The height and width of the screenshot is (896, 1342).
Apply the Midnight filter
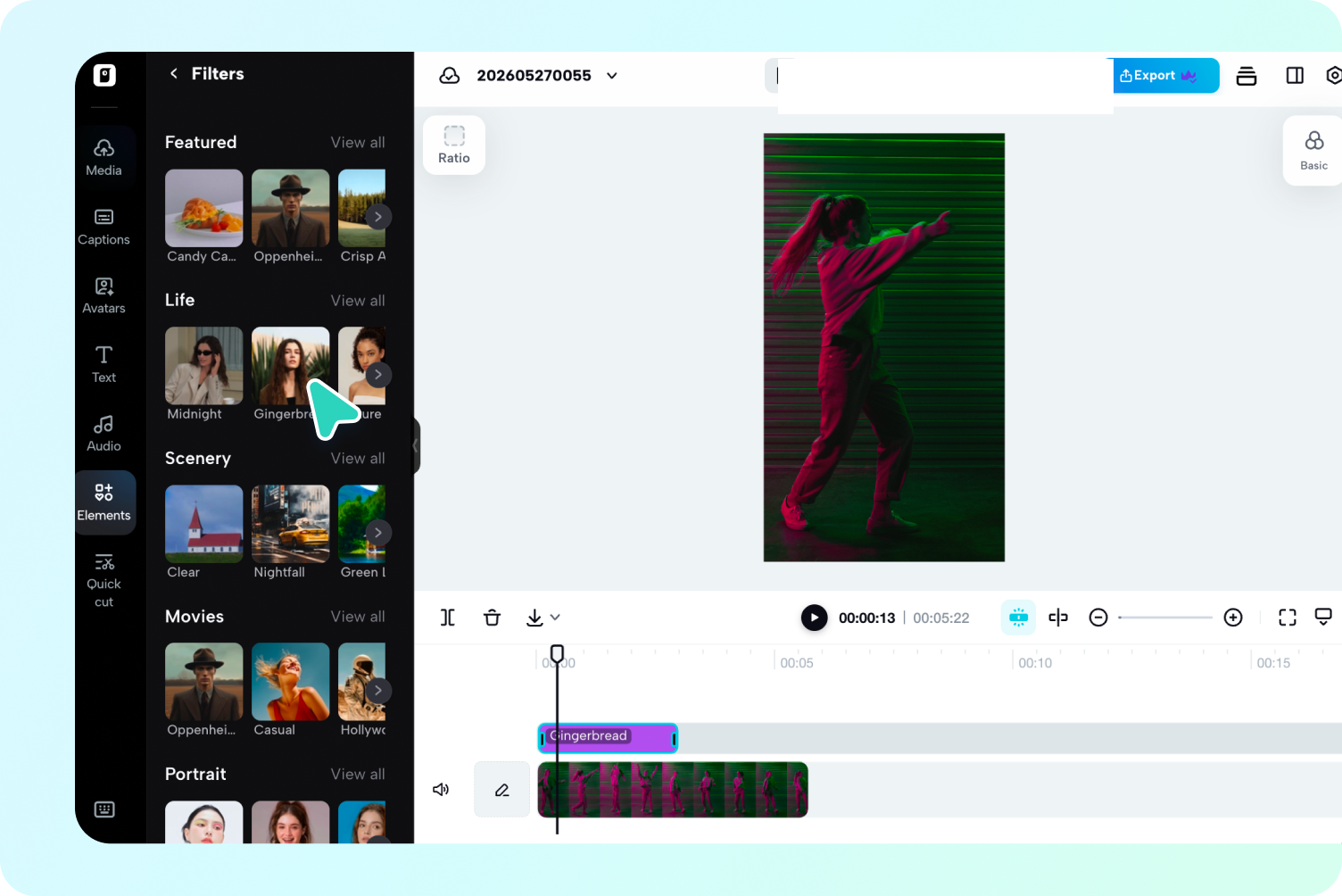pyautogui.click(x=204, y=366)
